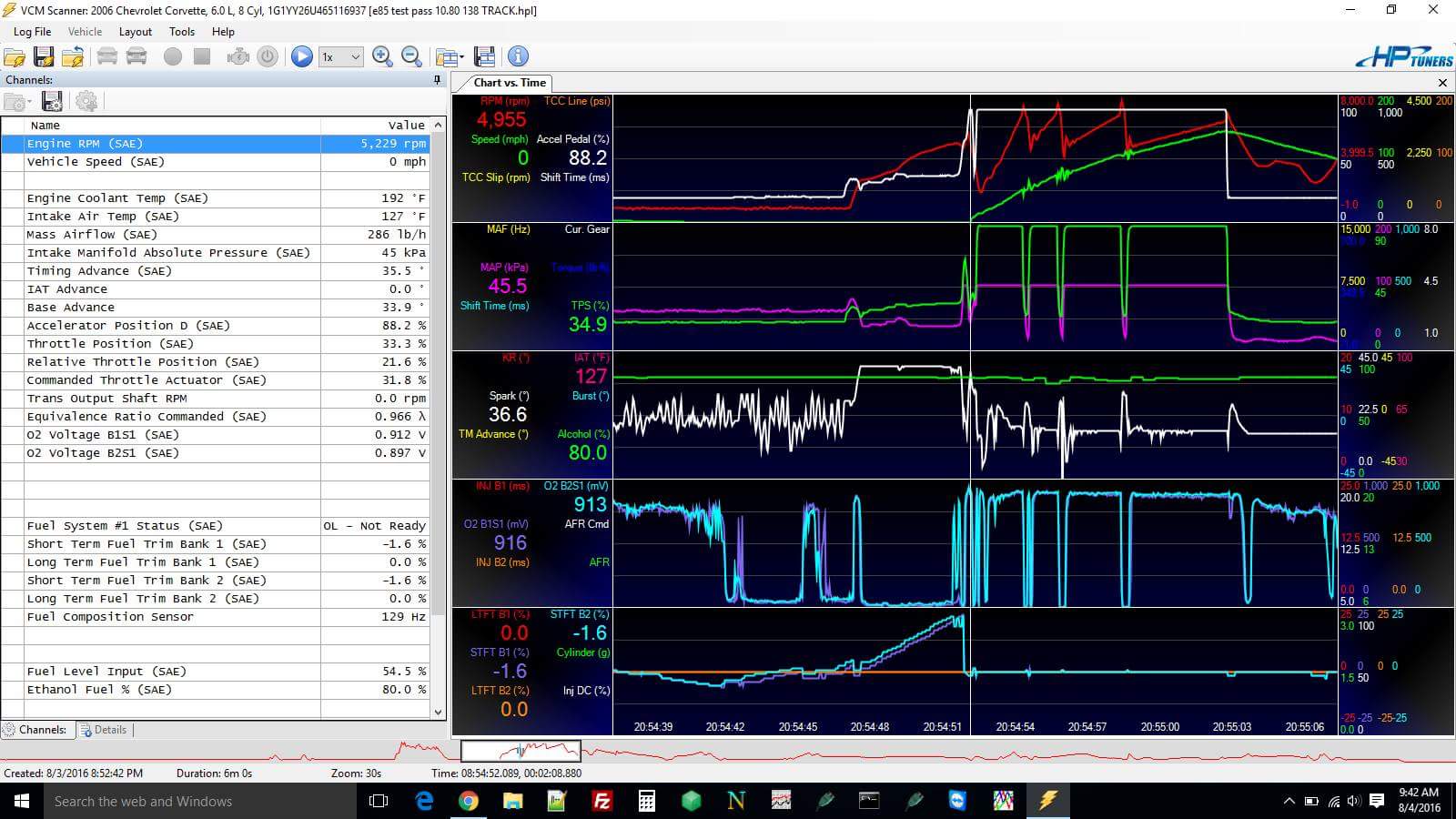Screen dimensions: 1456x819
Task: Click the first grey vehicle connect icon
Action: coord(106,56)
